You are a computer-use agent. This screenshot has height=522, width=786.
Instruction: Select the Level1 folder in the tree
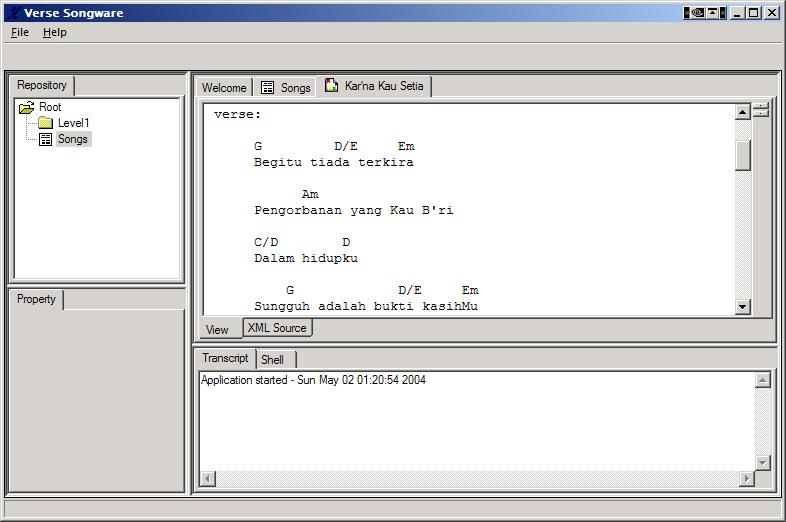tap(74, 123)
